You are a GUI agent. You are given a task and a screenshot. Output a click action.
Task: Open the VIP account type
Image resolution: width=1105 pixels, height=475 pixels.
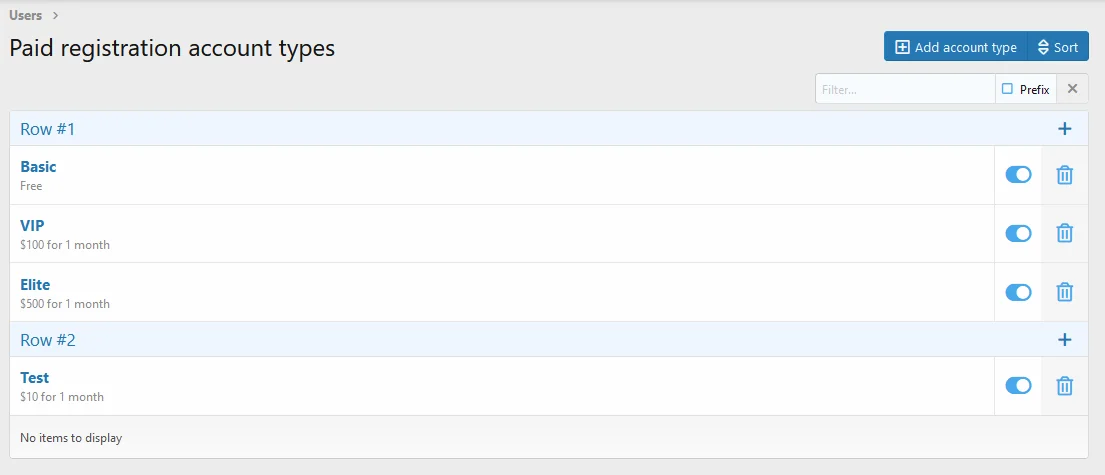click(32, 226)
